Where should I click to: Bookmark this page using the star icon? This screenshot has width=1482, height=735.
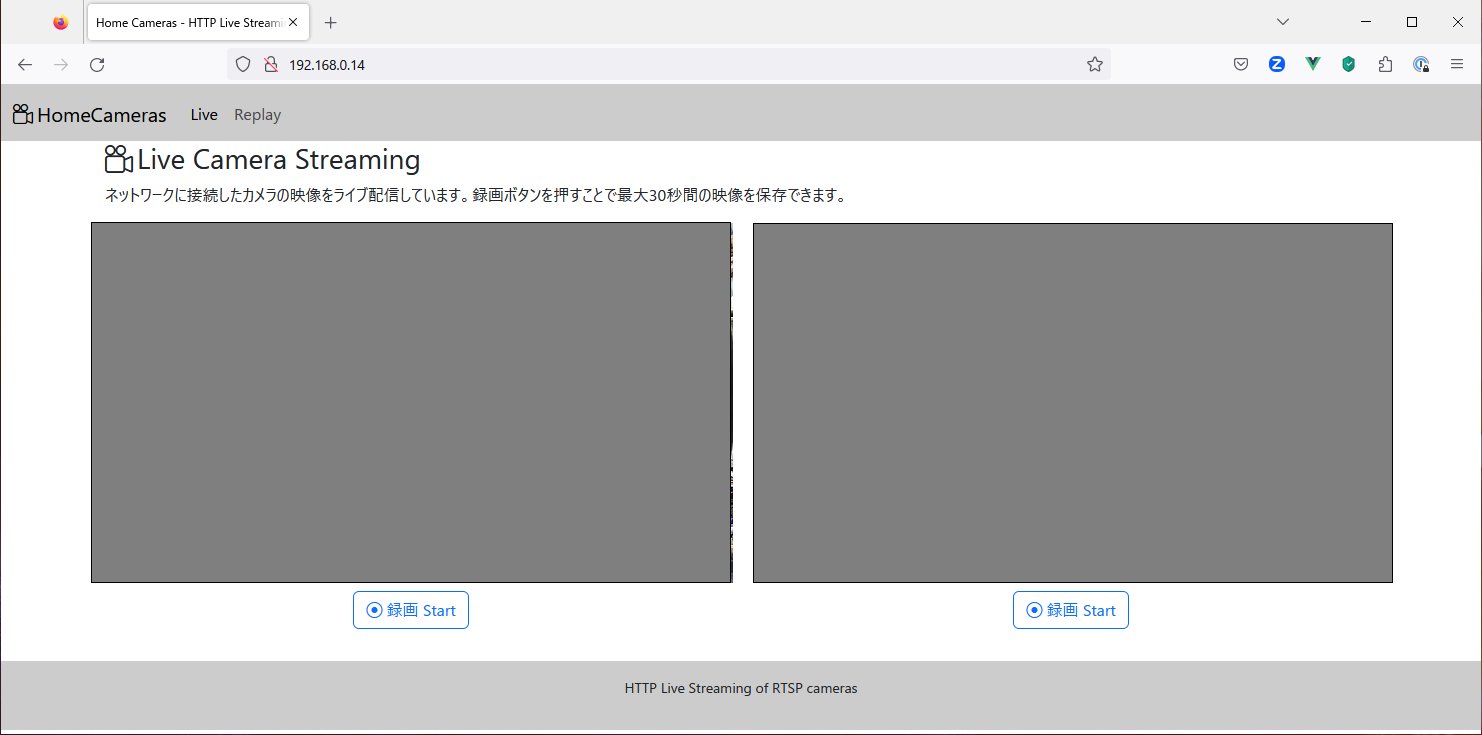(1094, 63)
